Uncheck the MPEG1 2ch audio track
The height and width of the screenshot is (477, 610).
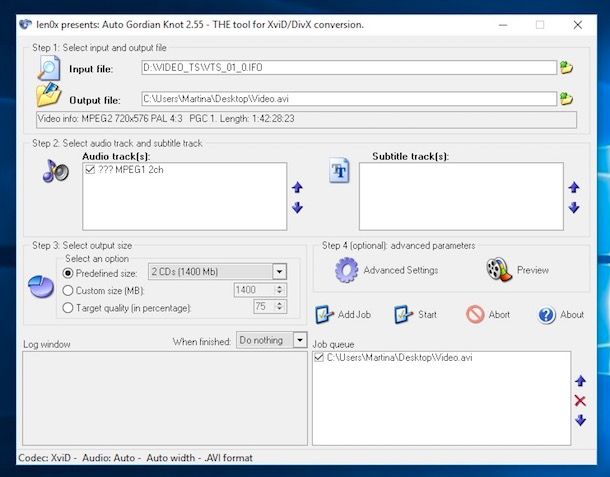click(x=90, y=170)
